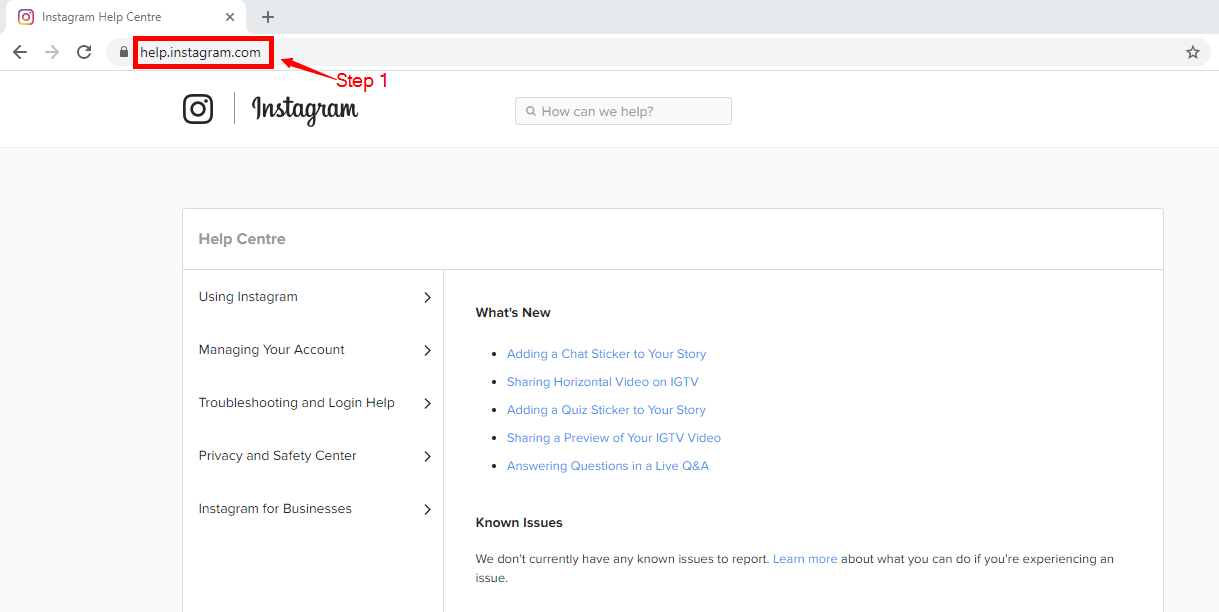Click the Instagram favicon on the tab
This screenshot has height=612, width=1219.
[26, 17]
